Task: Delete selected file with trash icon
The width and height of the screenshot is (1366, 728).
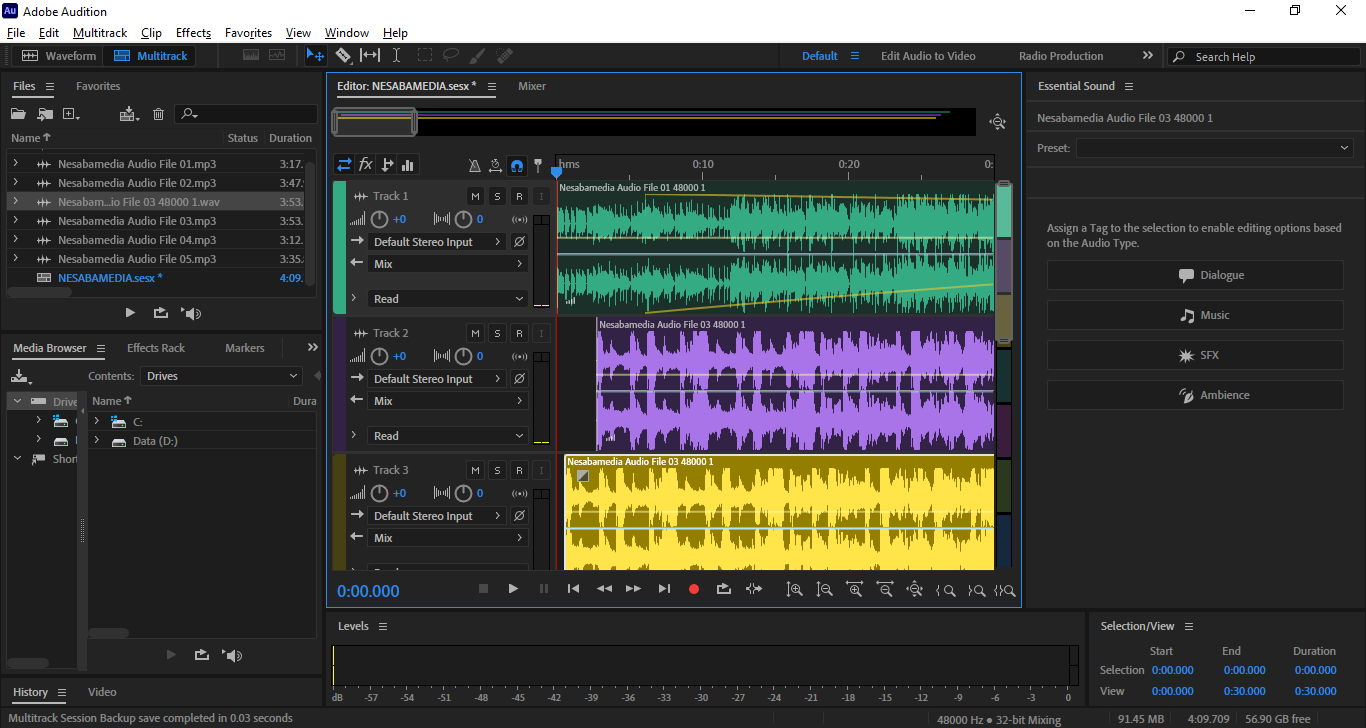Action: pyautogui.click(x=158, y=114)
